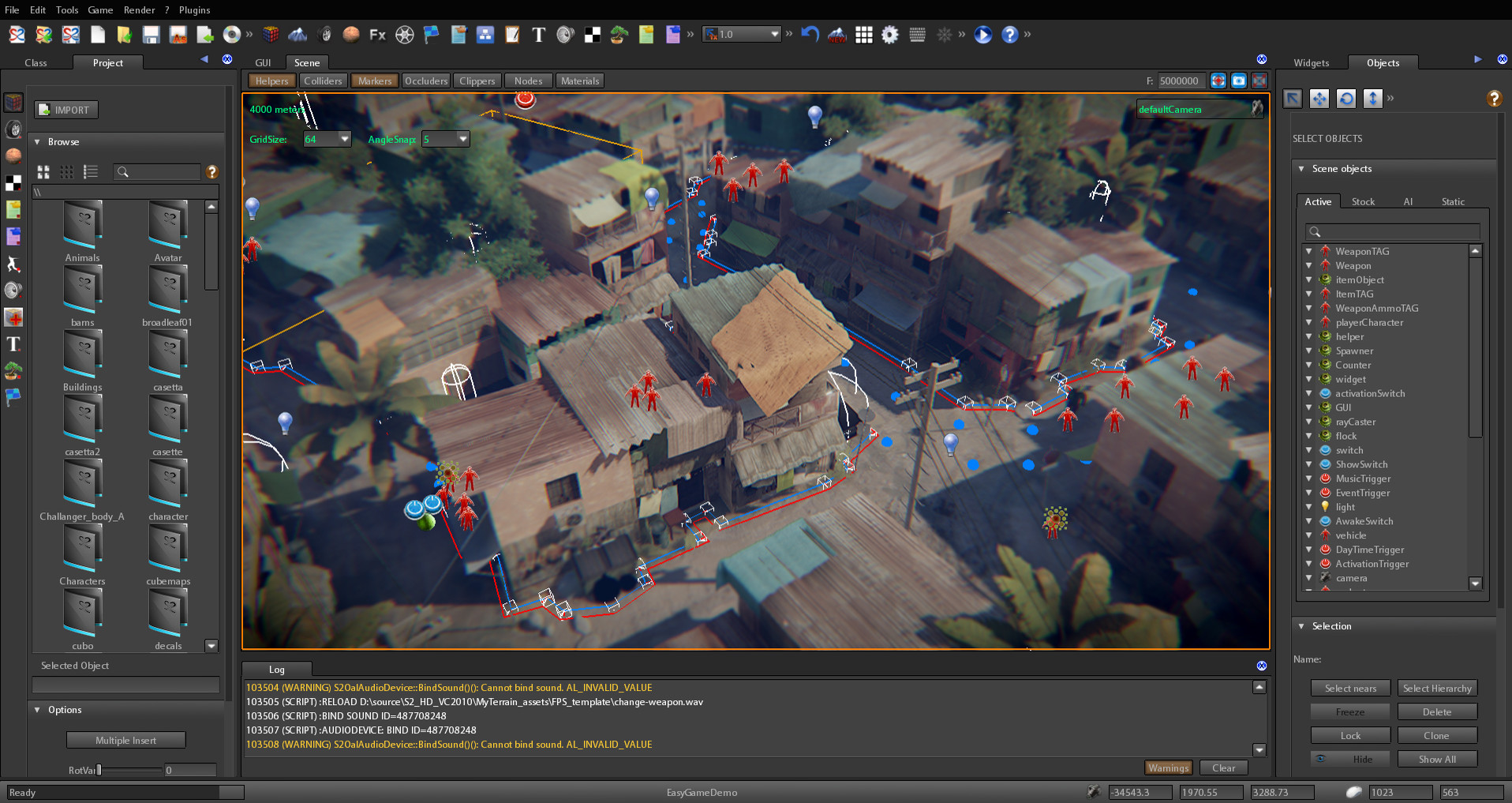The width and height of the screenshot is (1512, 803).
Task: Open the Text tool from the toolbar
Action: [539, 35]
